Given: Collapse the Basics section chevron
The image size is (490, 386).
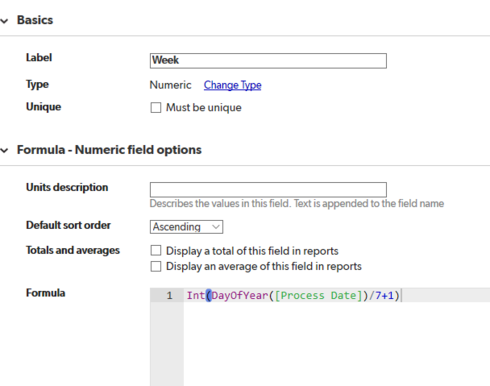Looking at the screenshot, I should point(4,21).
